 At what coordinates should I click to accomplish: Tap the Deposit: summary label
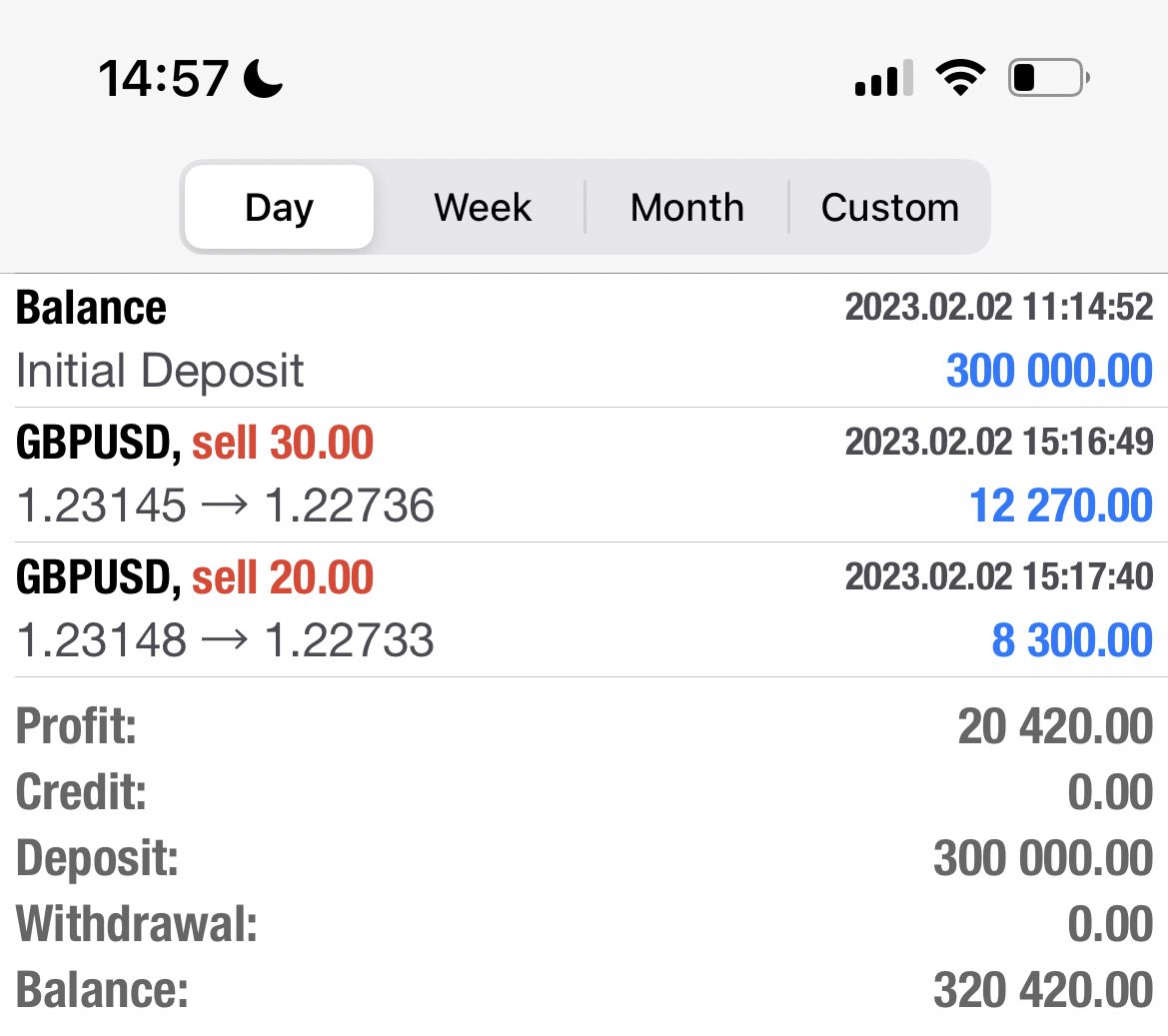pos(97,858)
